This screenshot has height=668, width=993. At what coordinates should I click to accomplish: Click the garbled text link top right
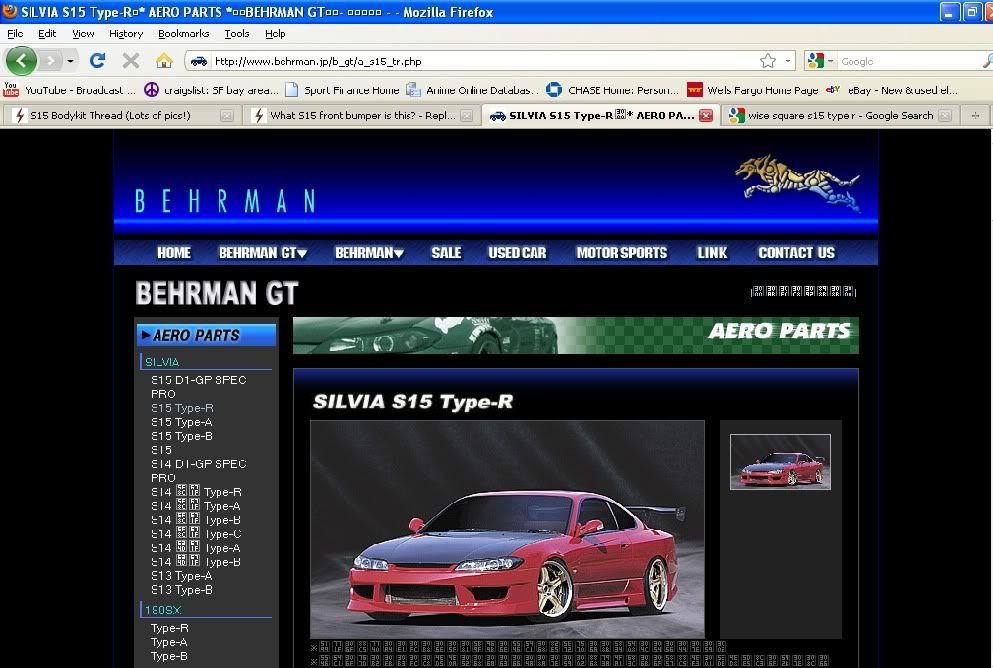(803, 291)
